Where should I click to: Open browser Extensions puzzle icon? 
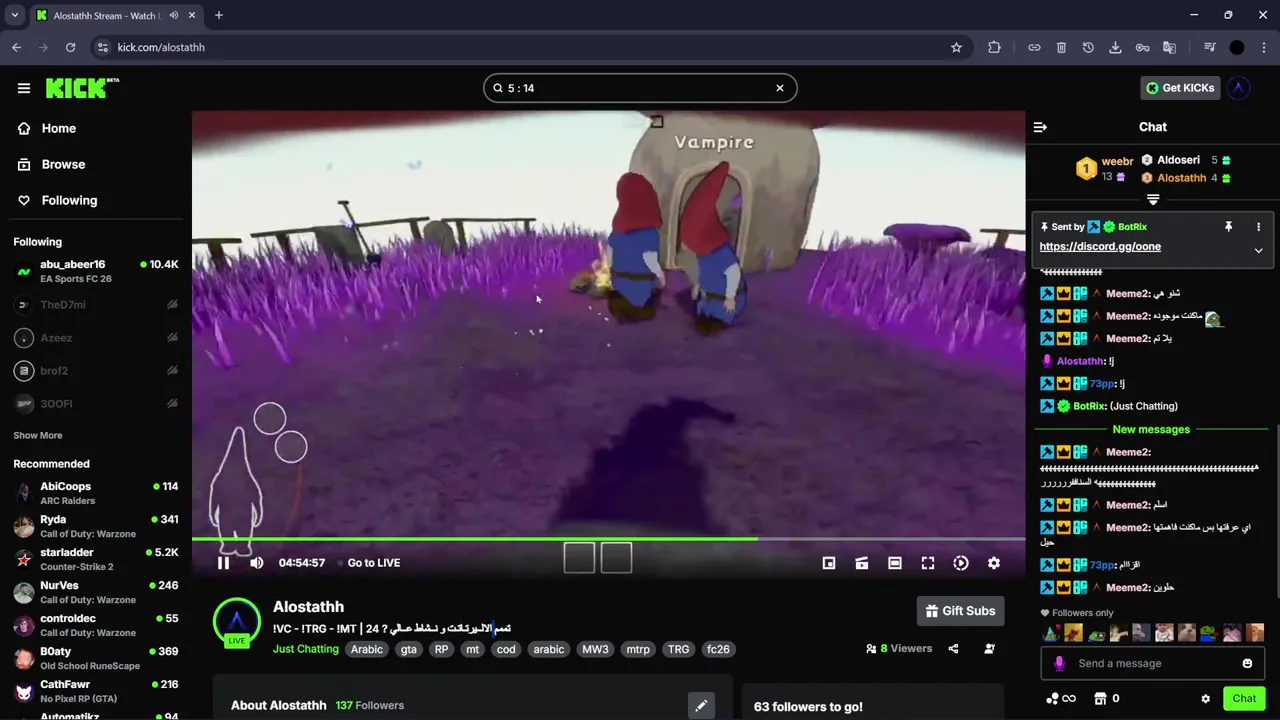coord(994,47)
